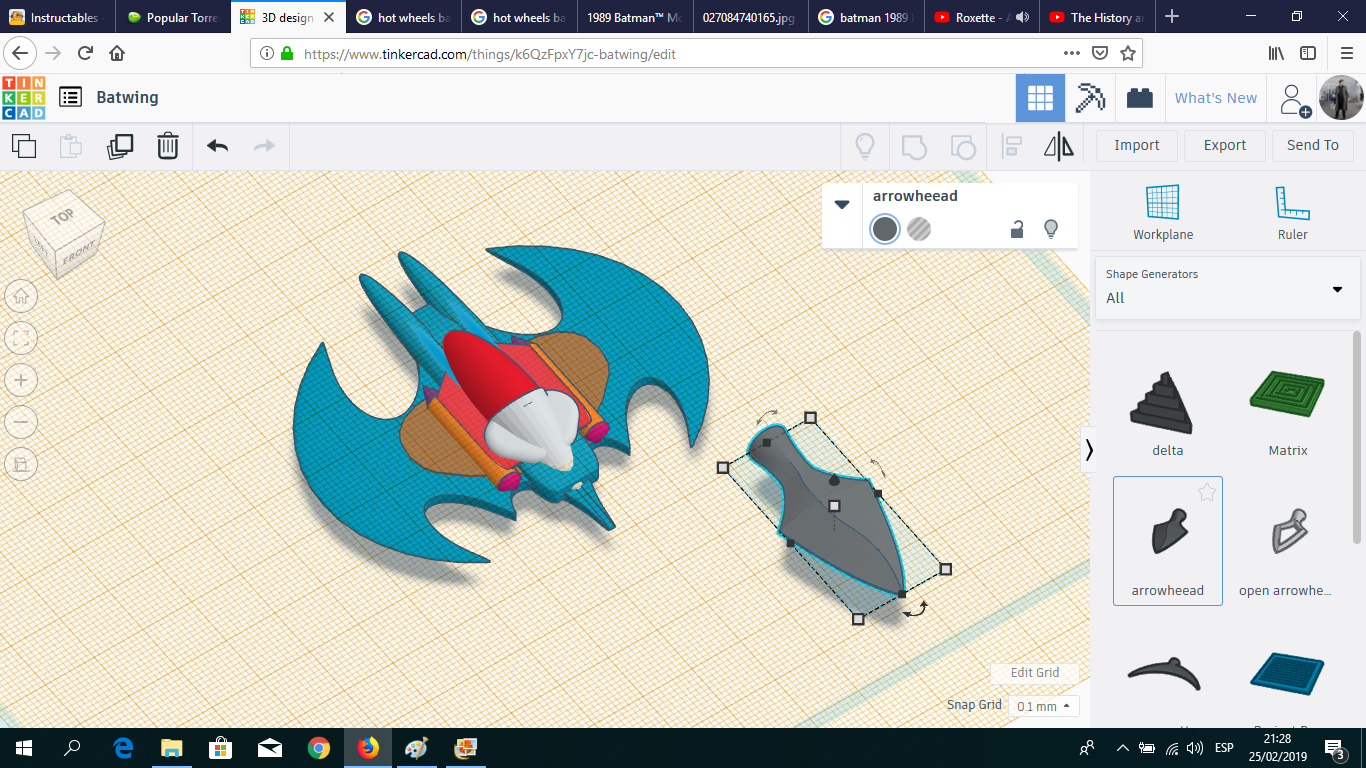Zoom out with the minus button
Image resolution: width=1366 pixels, height=768 pixels.
coord(21,422)
